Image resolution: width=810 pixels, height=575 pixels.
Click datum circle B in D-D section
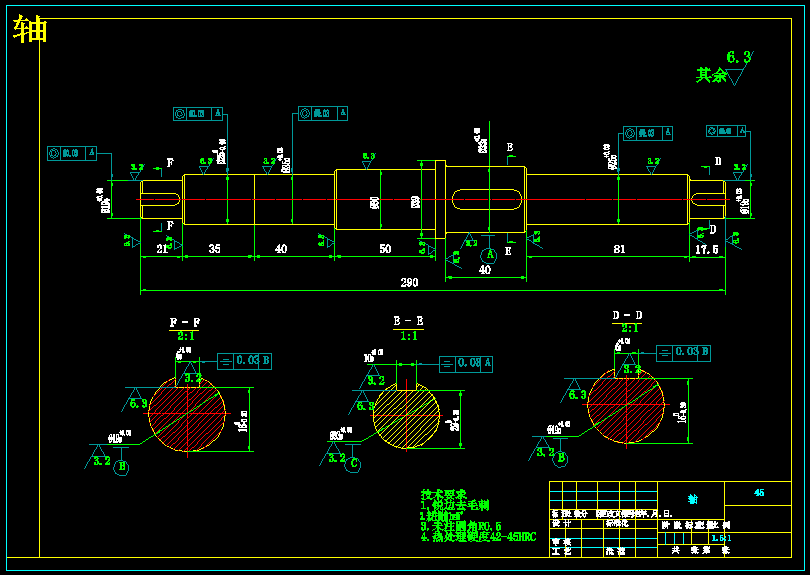click(560, 458)
